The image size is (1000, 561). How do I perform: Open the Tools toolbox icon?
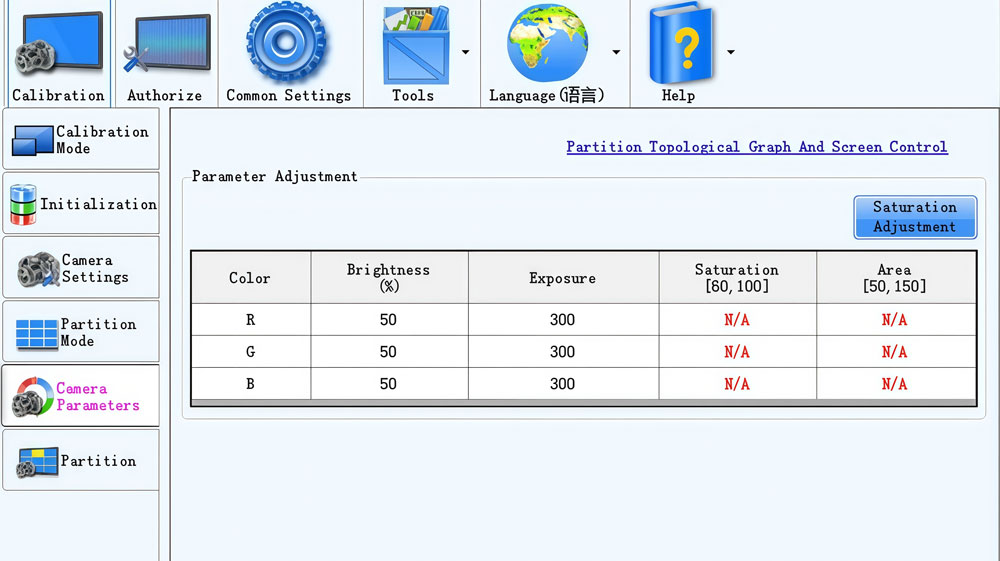click(x=415, y=46)
